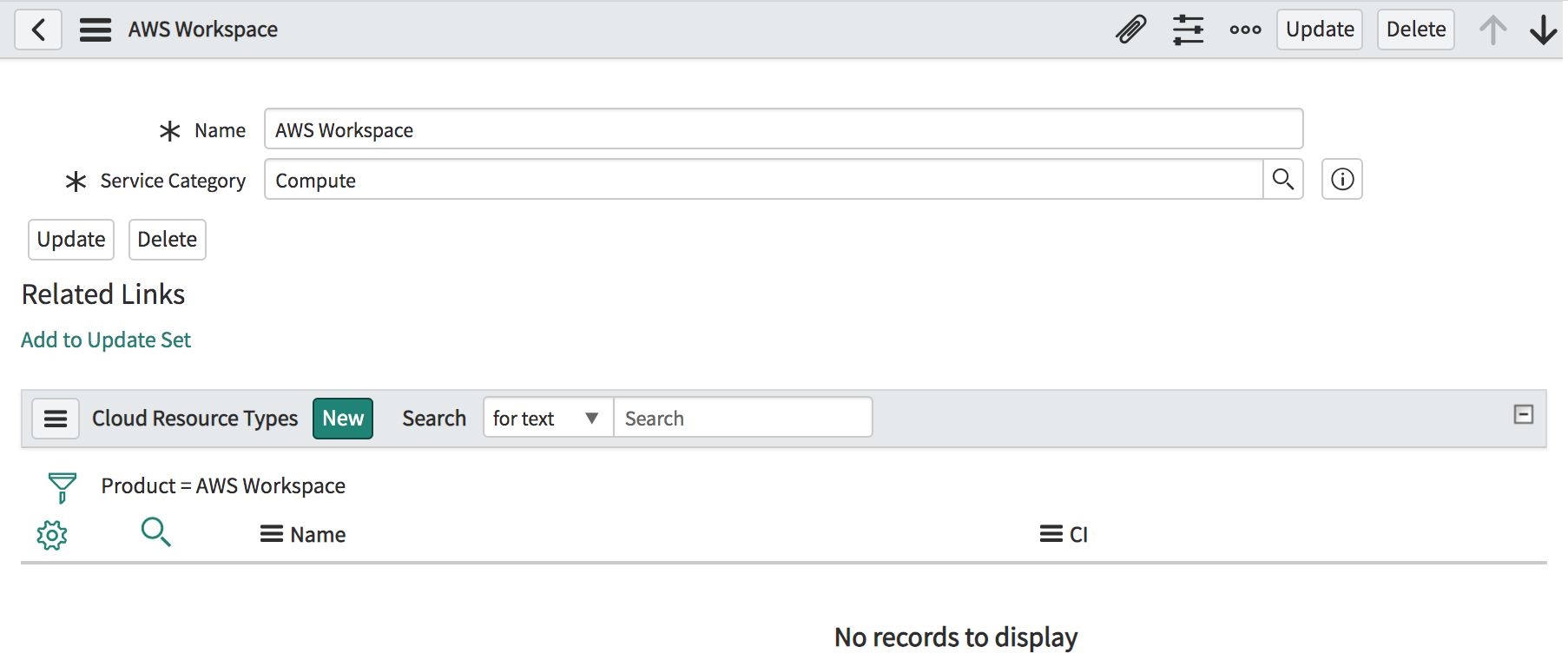Open the filter funnel icon

click(x=62, y=486)
